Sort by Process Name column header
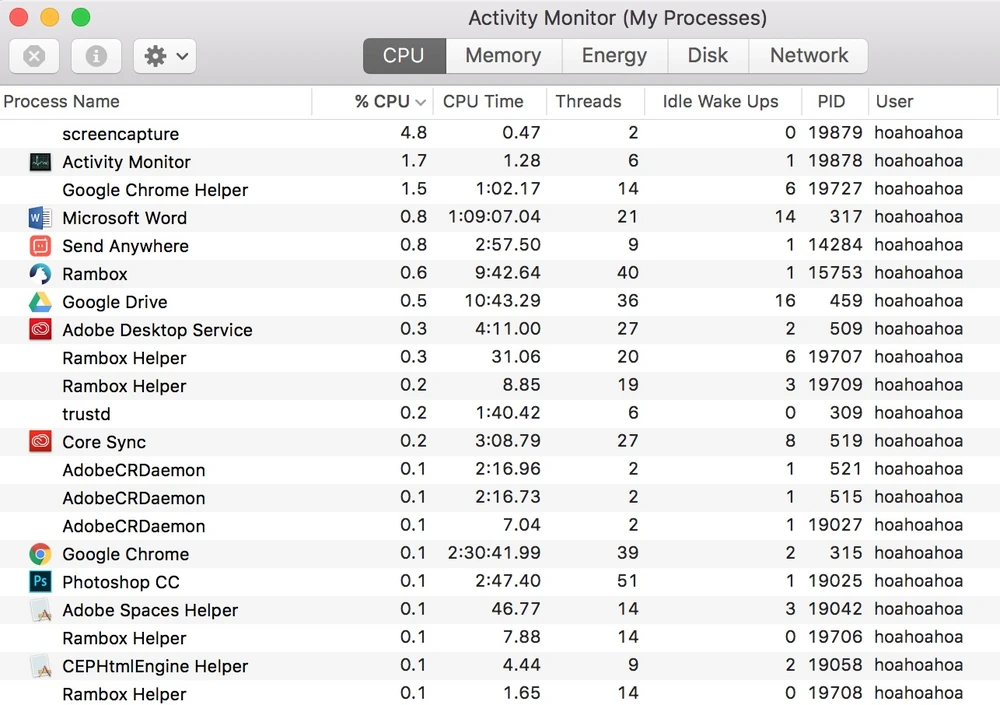 tap(62, 101)
